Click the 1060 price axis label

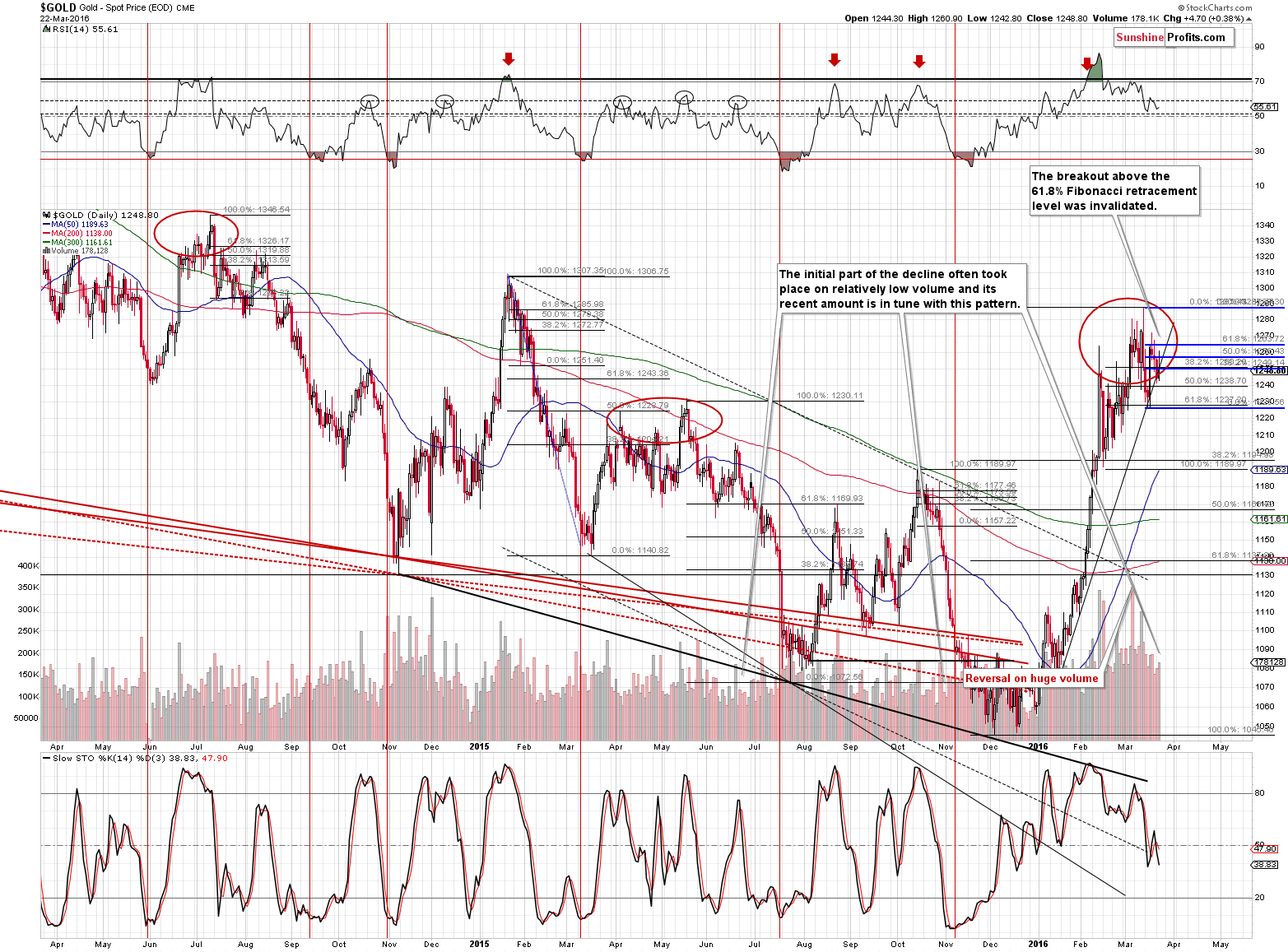tap(1265, 706)
